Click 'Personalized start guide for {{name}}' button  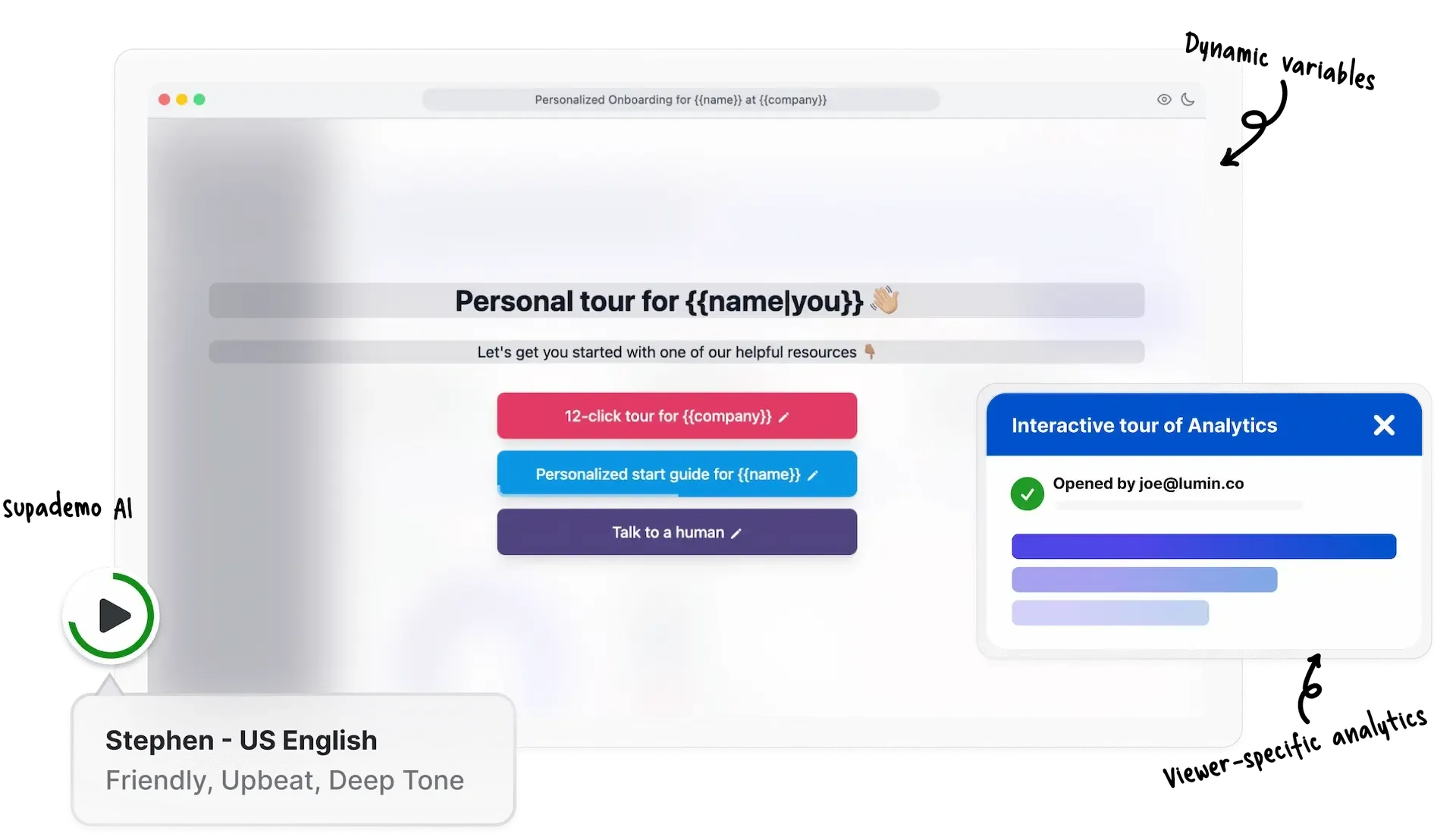click(x=677, y=474)
